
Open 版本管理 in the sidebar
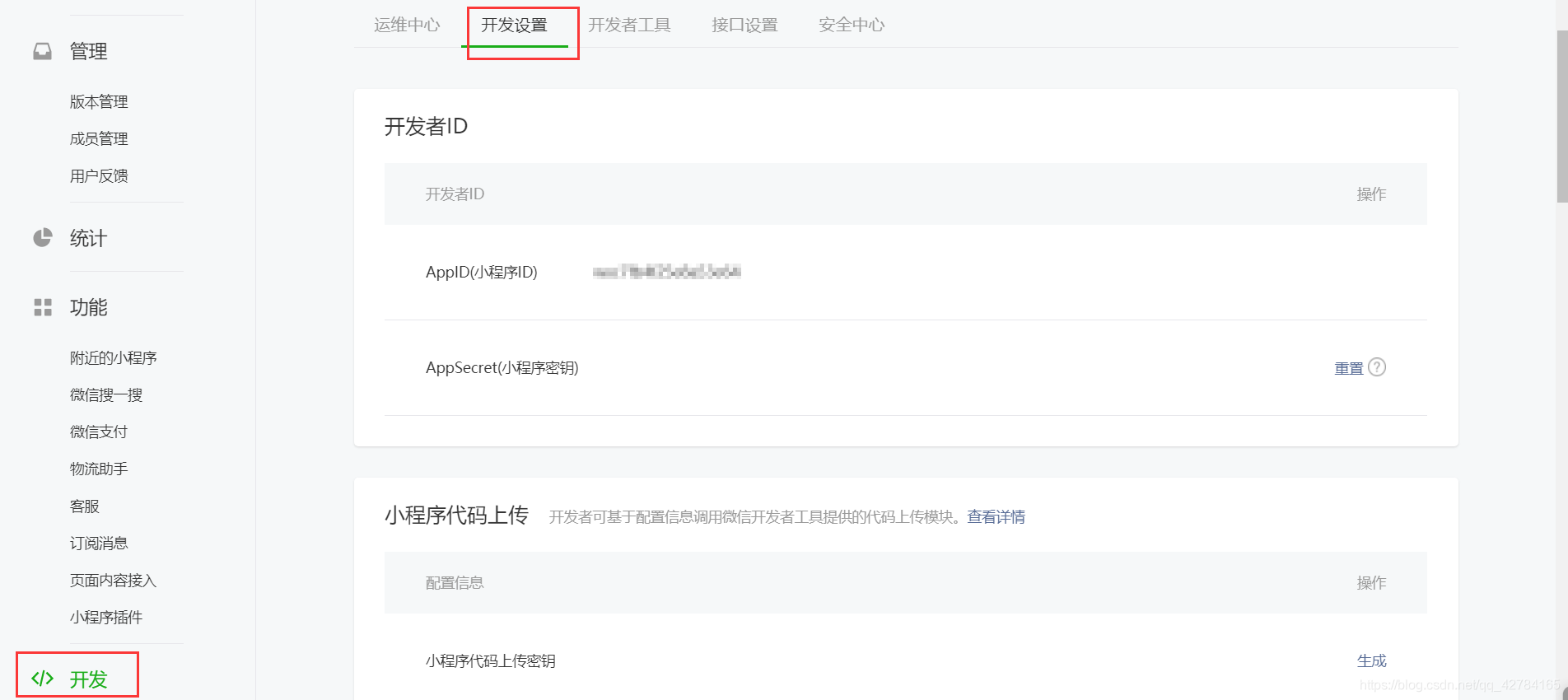point(99,101)
